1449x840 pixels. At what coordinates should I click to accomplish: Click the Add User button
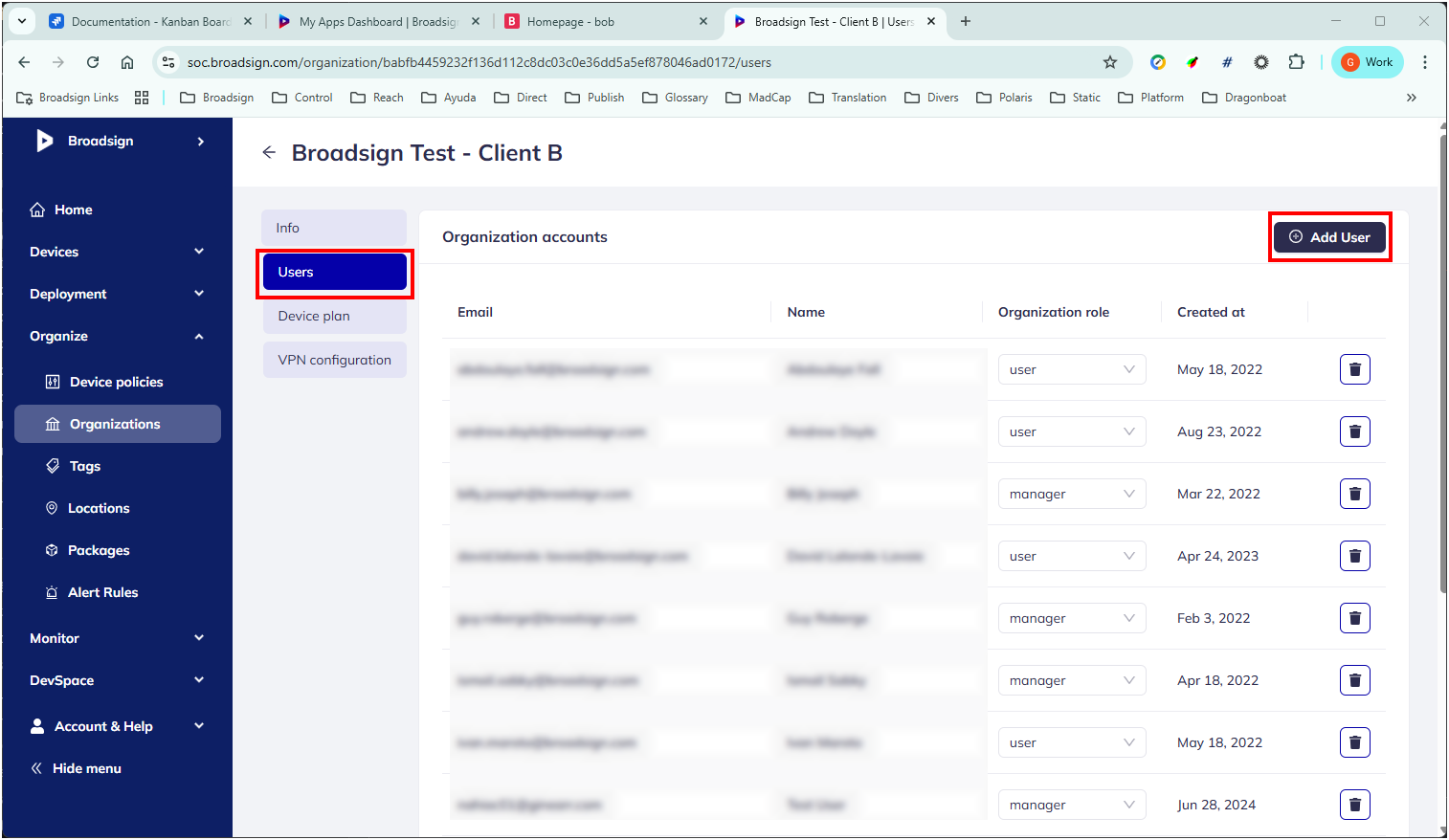(x=1329, y=237)
